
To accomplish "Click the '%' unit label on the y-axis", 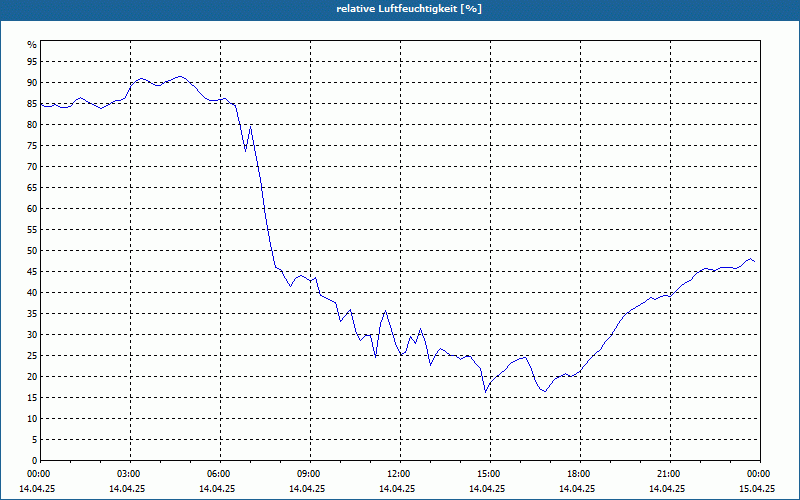I will (32, 45).
